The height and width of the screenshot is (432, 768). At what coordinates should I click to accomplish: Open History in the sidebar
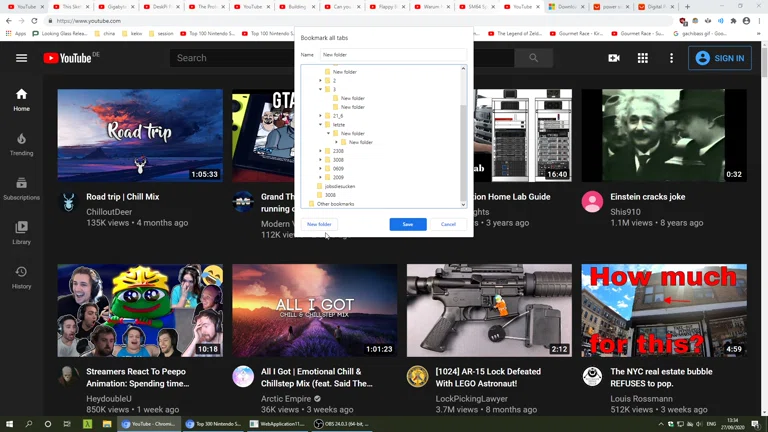21,276
